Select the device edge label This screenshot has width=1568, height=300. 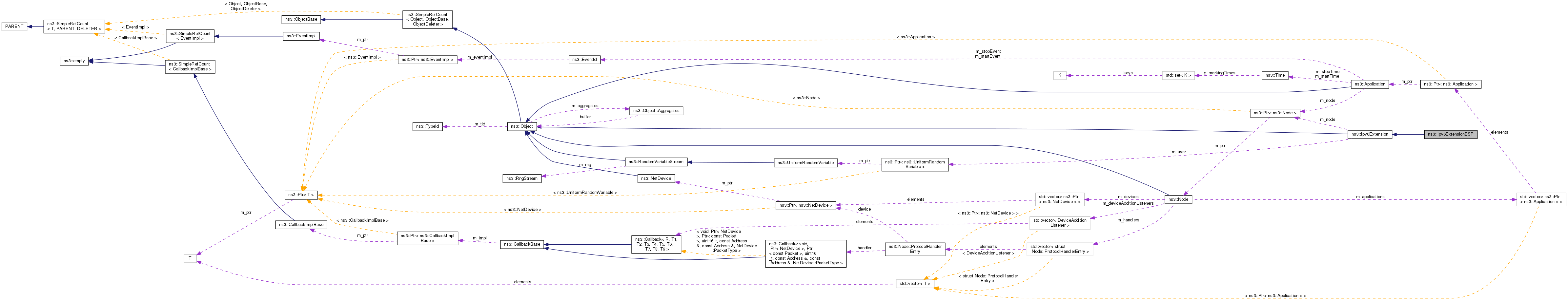tap(864, 210)
